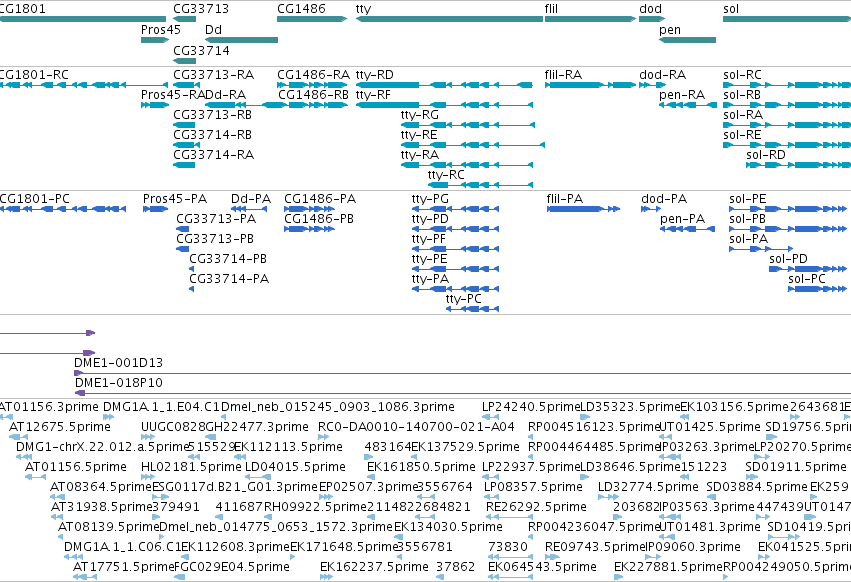
Task: Open the CG1486-PB protein label
Action: coord(319,219)
